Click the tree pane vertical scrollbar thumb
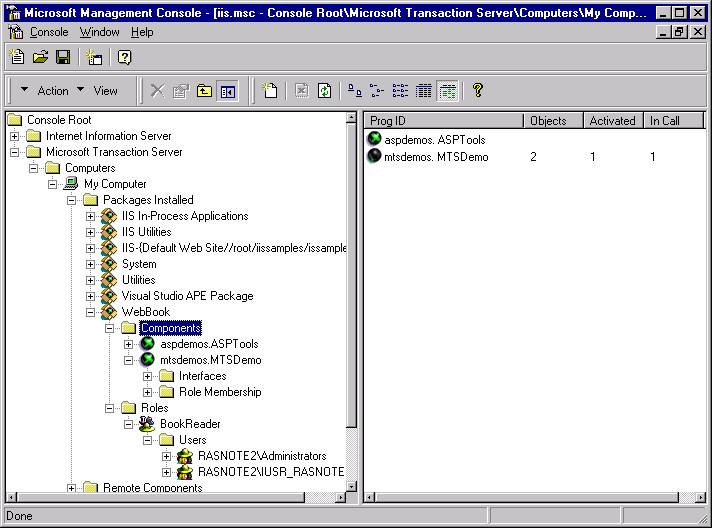Image resolution: width=712 pixels, height=528 pixels. coord(351,275)
